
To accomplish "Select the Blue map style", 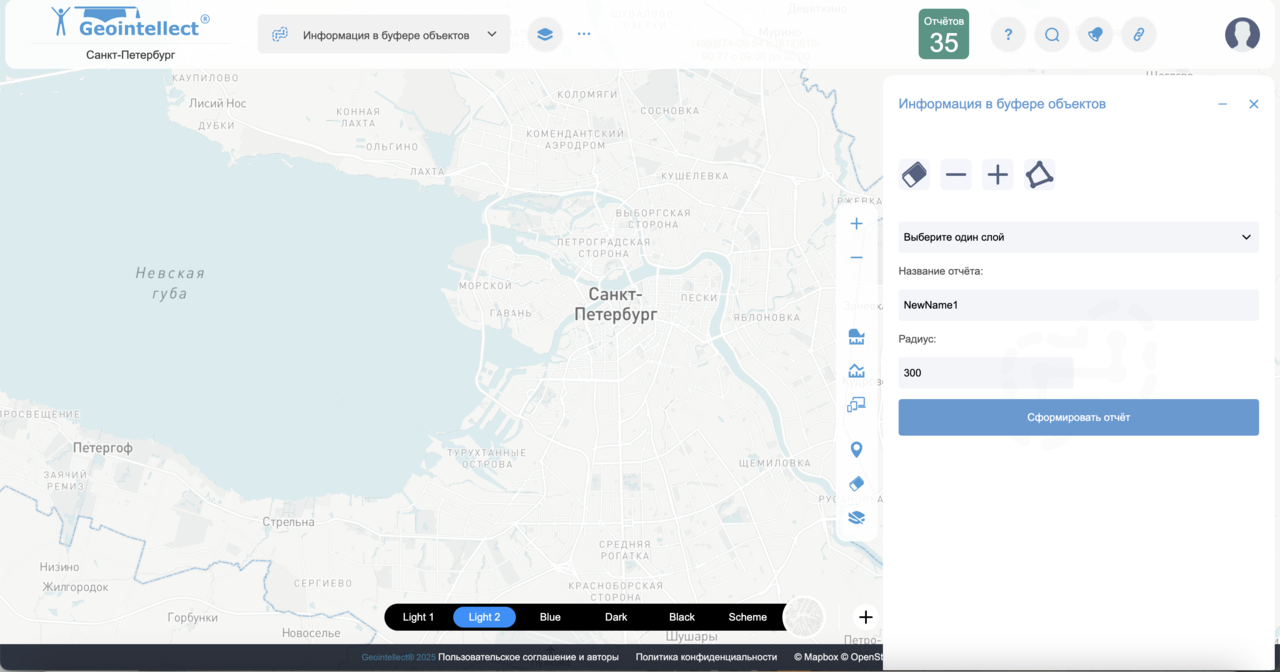I will (x=550, y=617).
